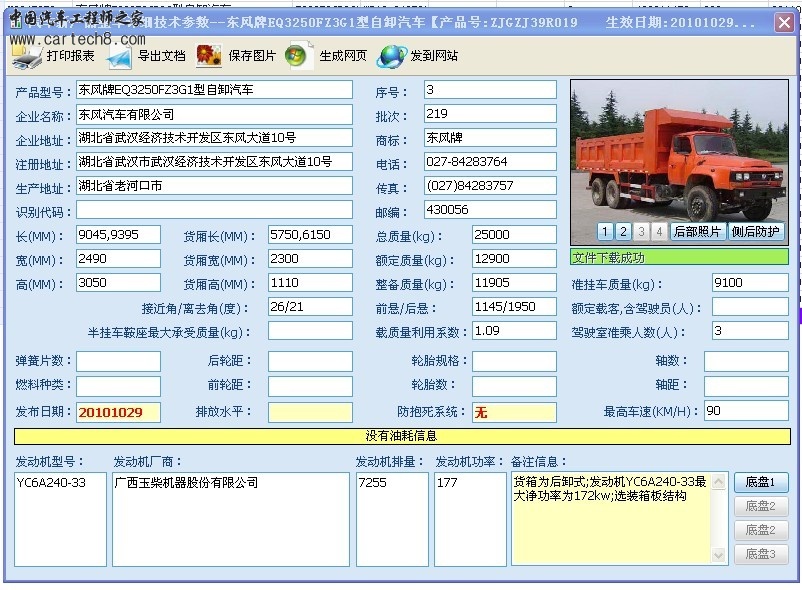This screenshot has width=802, height=590.
Task: Click the flower picture icon for 保存图片
Action: coord(209,56)
